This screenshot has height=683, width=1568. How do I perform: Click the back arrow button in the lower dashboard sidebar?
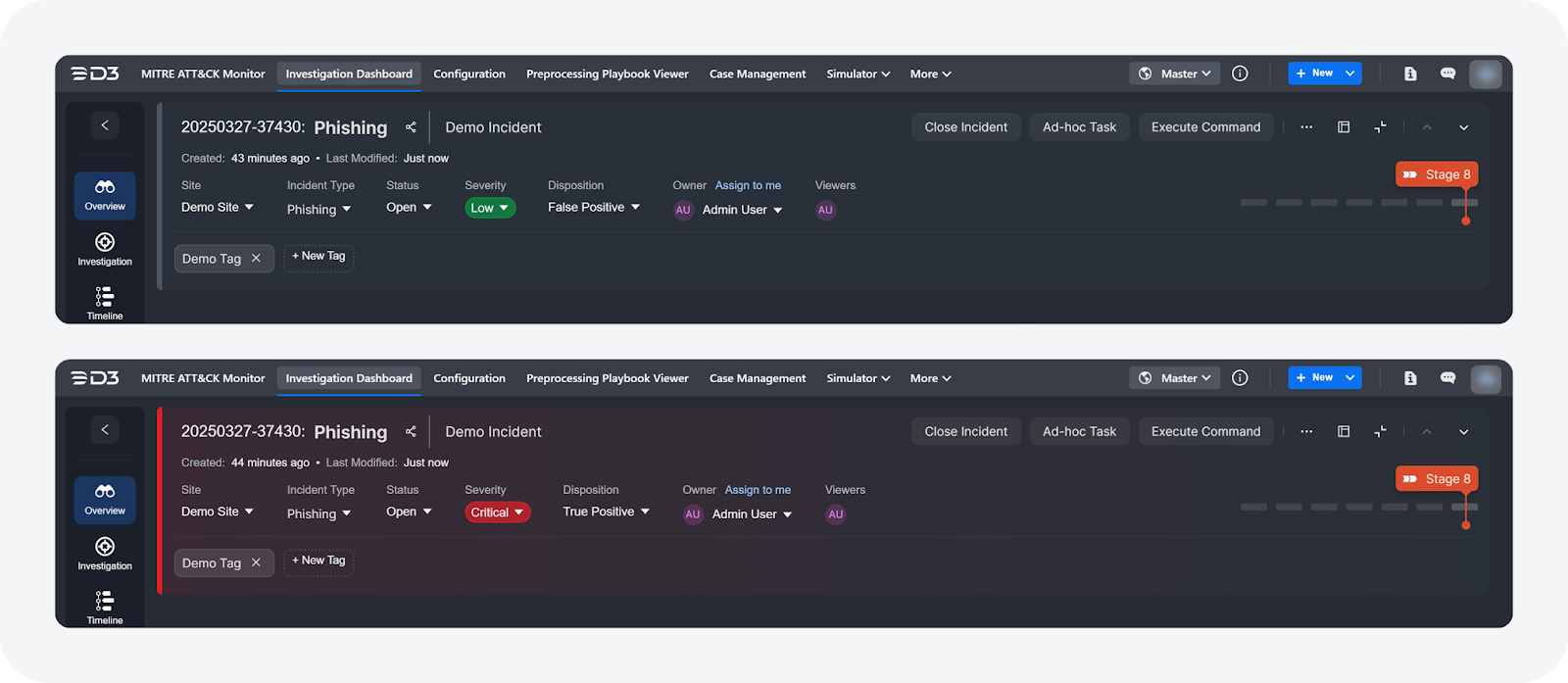click(x=105, y=429)
